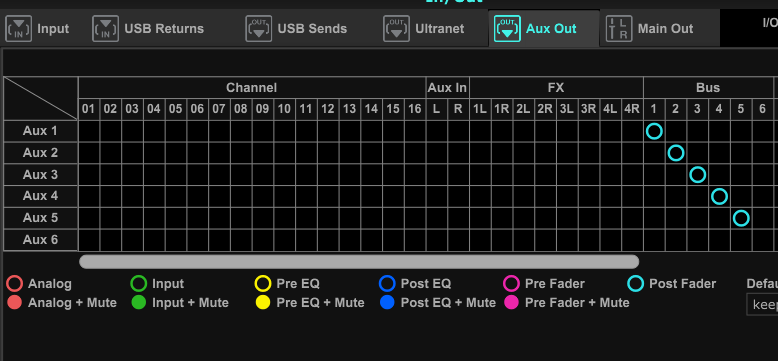Click the Aux 6 row label
This screenshot has width=778, height=361.
(41, 240)
